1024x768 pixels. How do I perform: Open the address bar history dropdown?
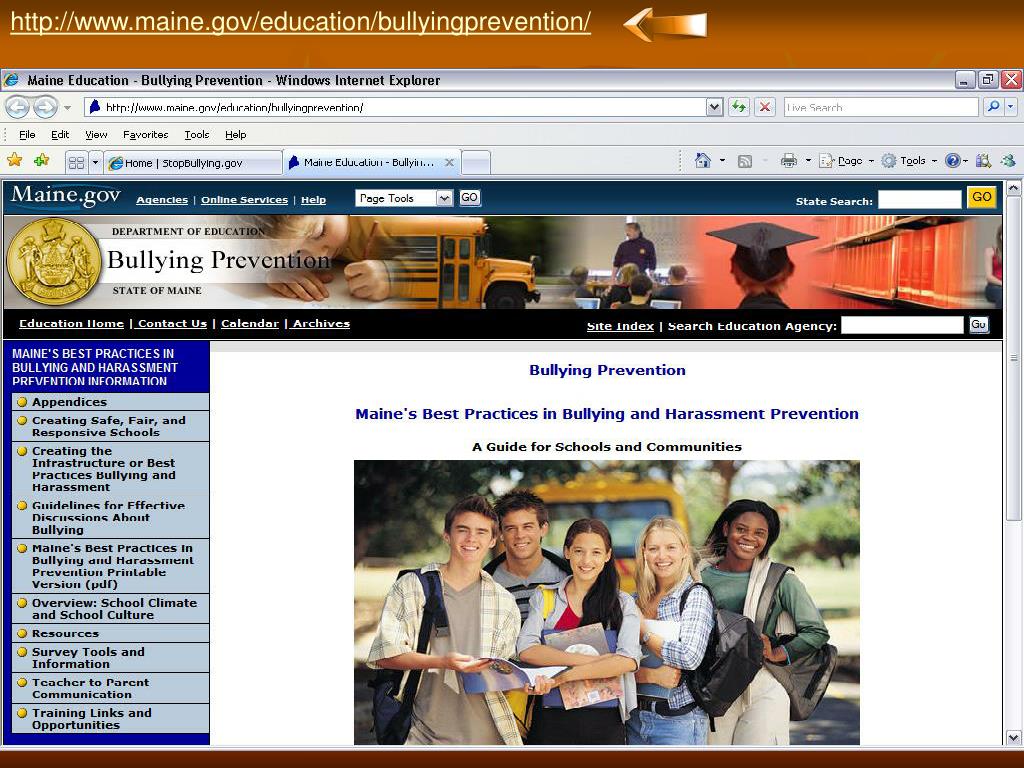pos(714,107)
